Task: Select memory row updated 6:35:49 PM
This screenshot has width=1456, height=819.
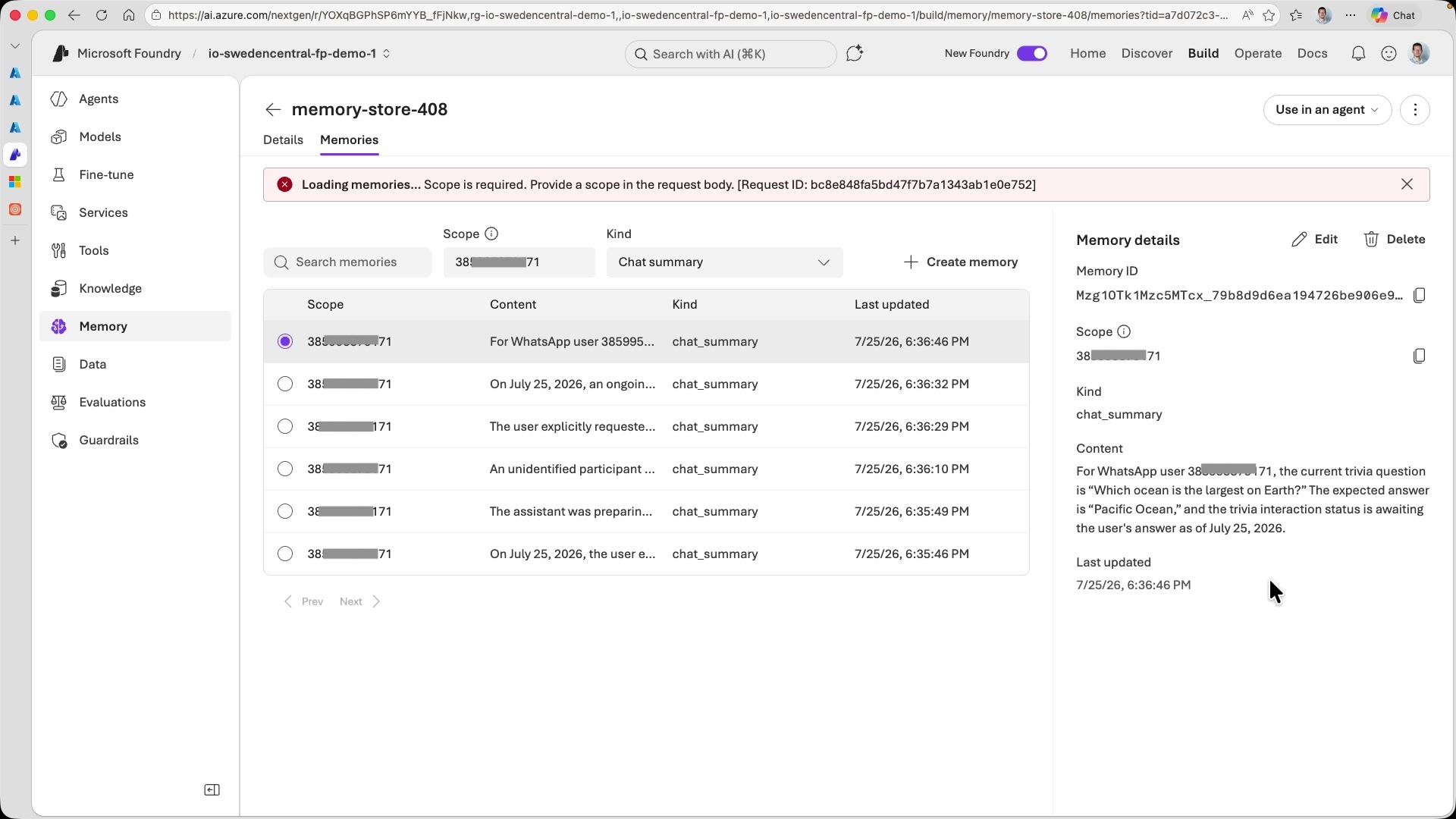Action: (285, 511)
